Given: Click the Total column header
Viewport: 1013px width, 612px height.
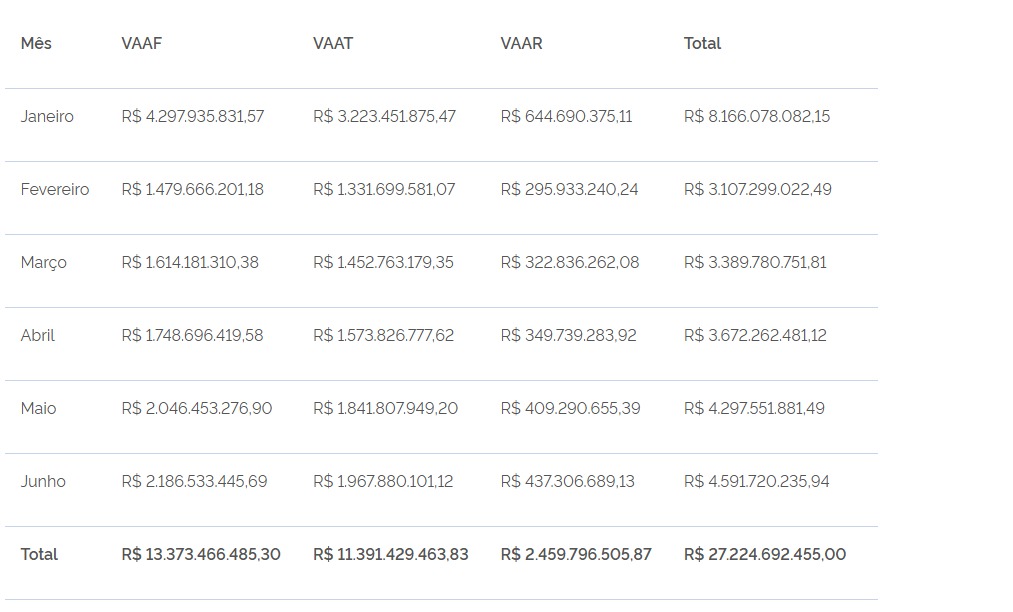Looking at the screenshot, I should [x=703, y=43].
